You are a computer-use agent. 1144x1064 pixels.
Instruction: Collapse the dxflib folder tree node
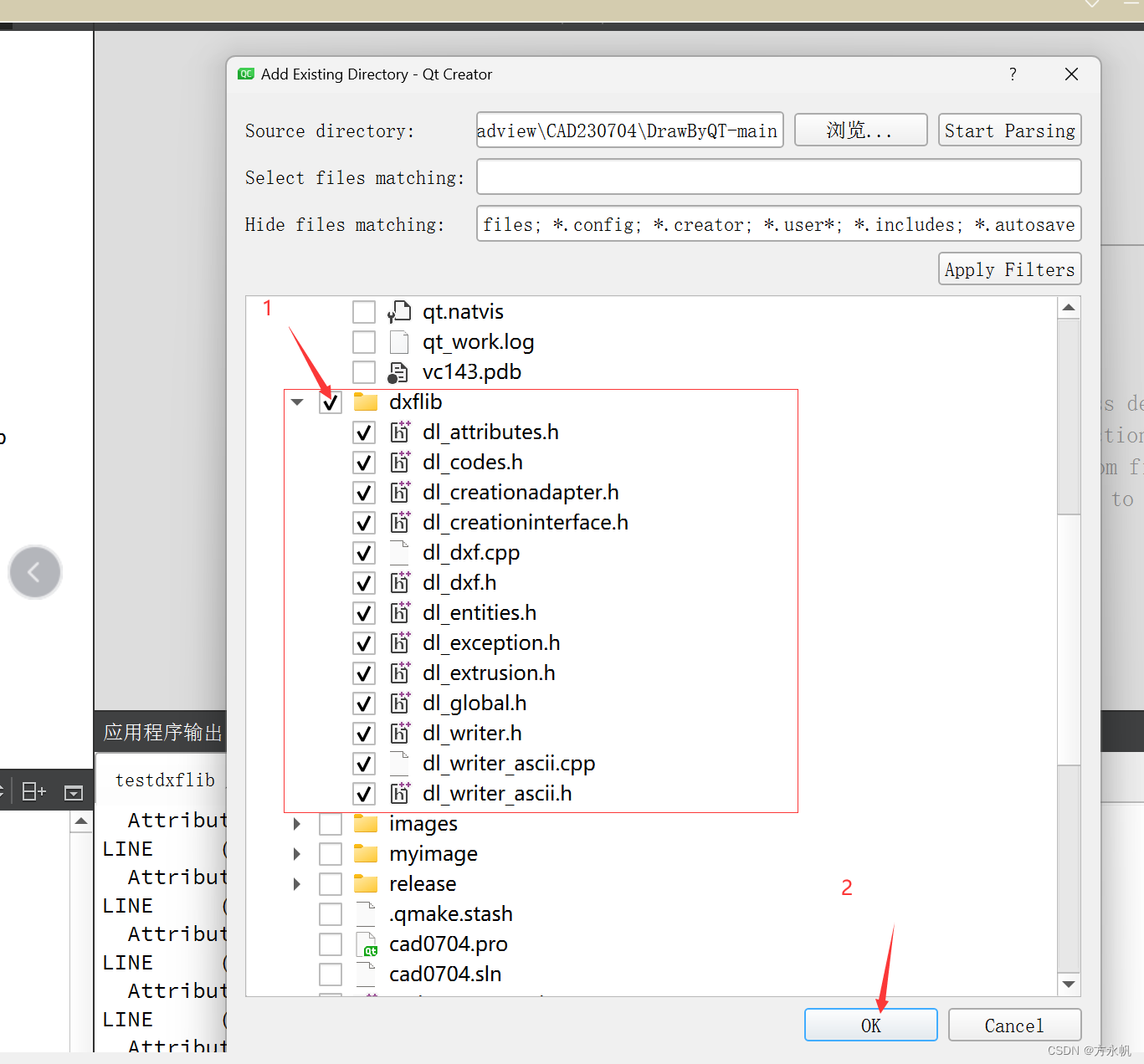pos(297,402)
